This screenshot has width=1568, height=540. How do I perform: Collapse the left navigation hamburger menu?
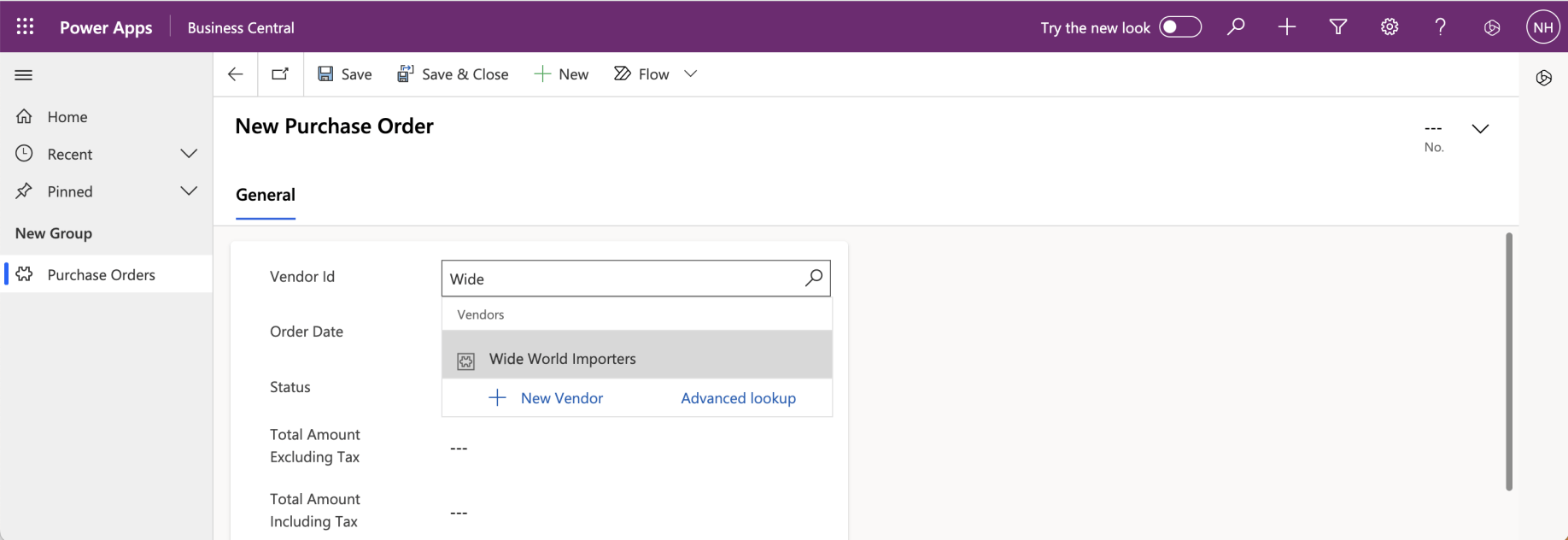pyautogui.click(x=24, y=75)
